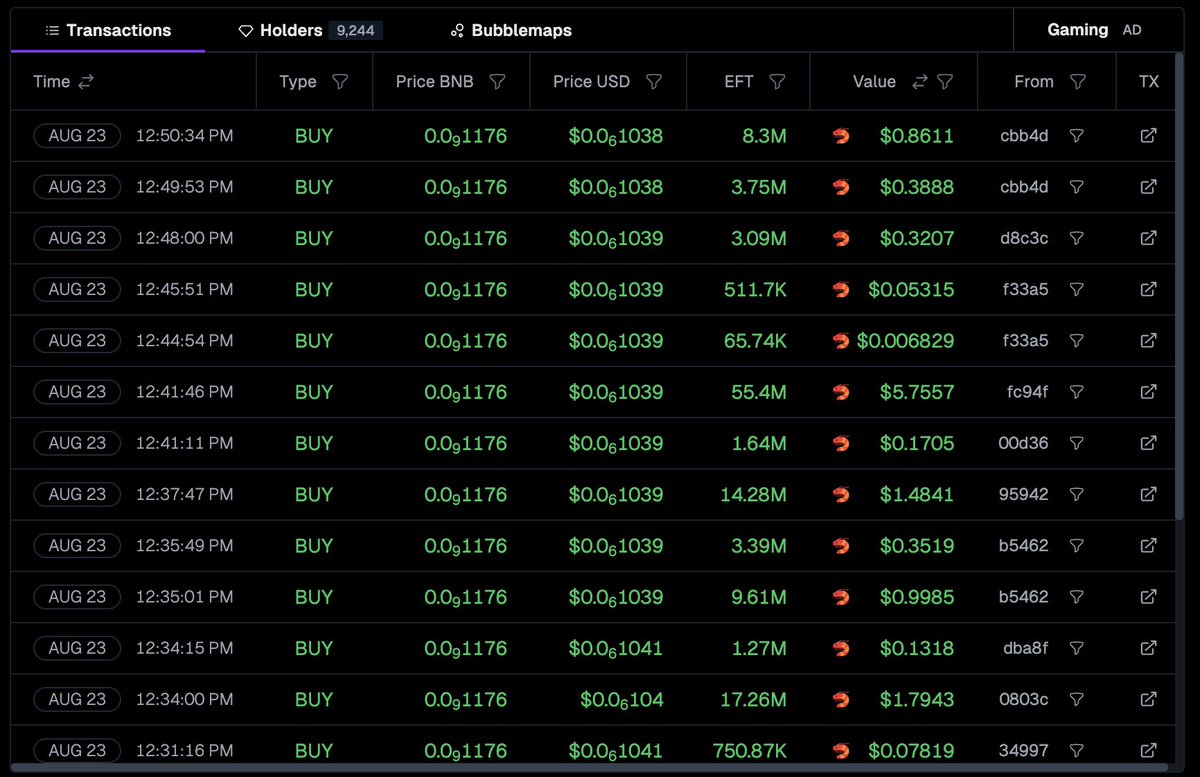The image size is (1200, 777).
Task: Filter by address fc94f
Action: (1077, 392)
